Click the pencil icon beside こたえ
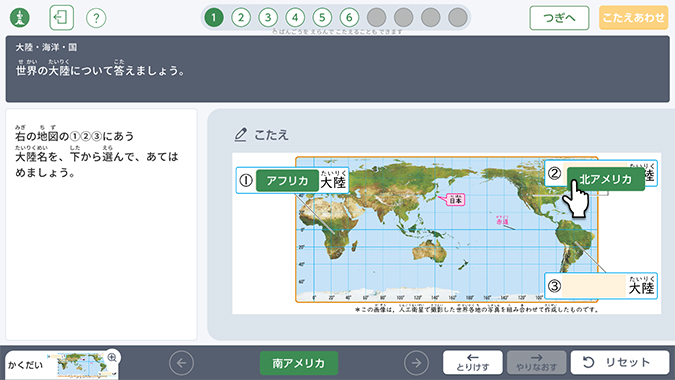 (x=241, y=135)
